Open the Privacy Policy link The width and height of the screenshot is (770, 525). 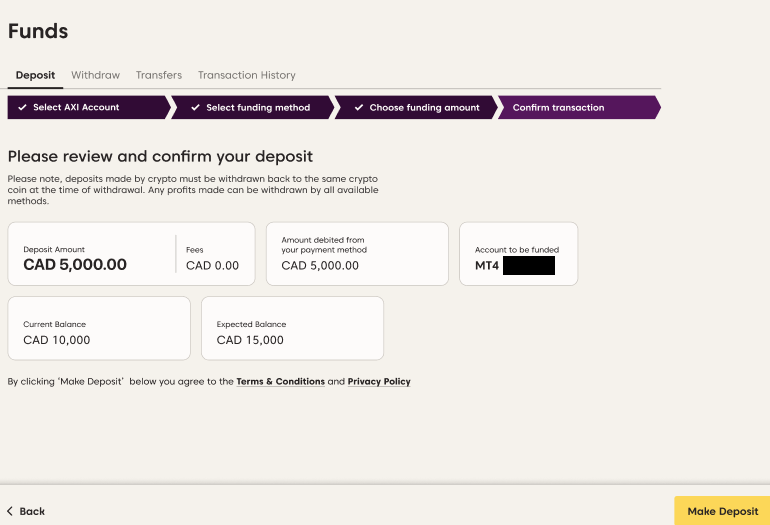click(x=379, y=382)
